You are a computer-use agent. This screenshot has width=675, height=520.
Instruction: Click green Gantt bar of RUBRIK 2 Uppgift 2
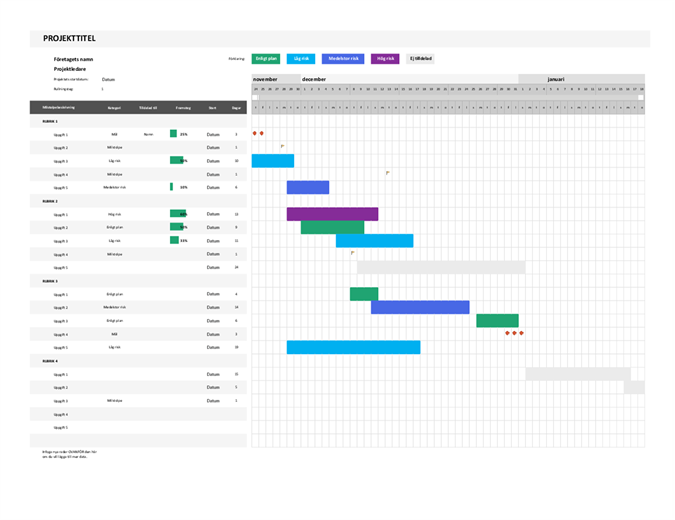coord(332,227)
